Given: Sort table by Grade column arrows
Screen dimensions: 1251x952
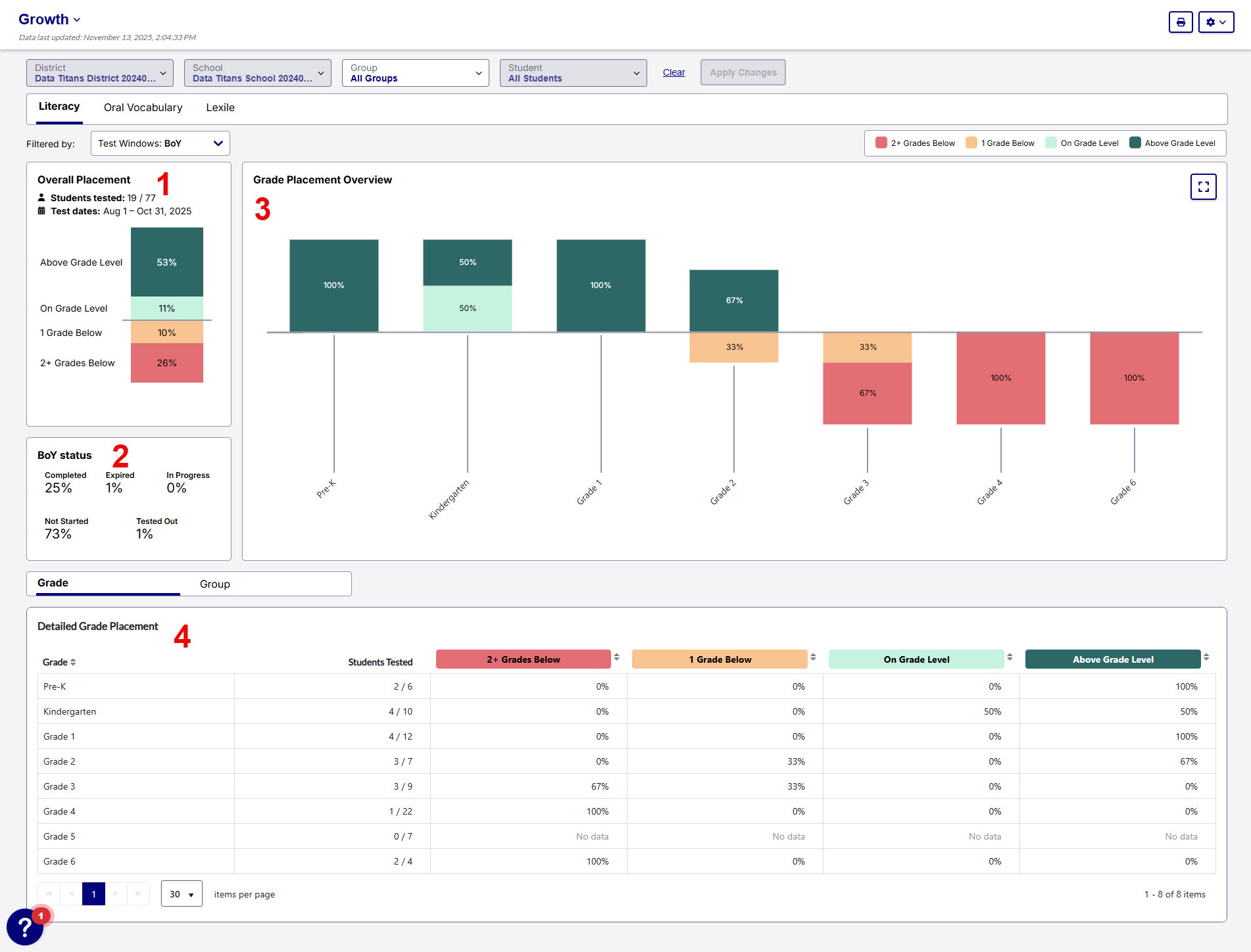Looking at the screenshot, I should 73,662.
